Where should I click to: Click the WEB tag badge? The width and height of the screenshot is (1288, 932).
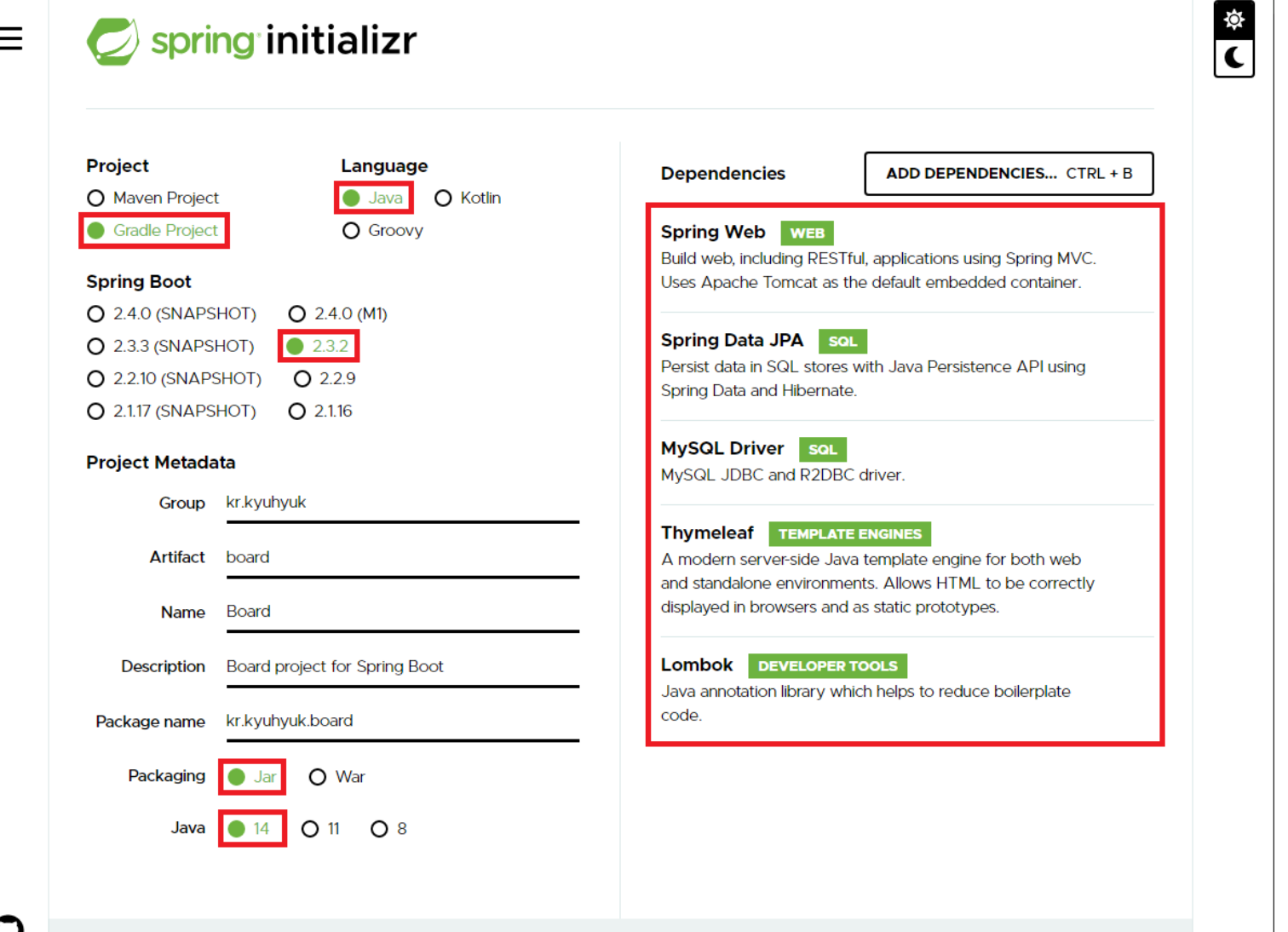[x=807, y=233]
